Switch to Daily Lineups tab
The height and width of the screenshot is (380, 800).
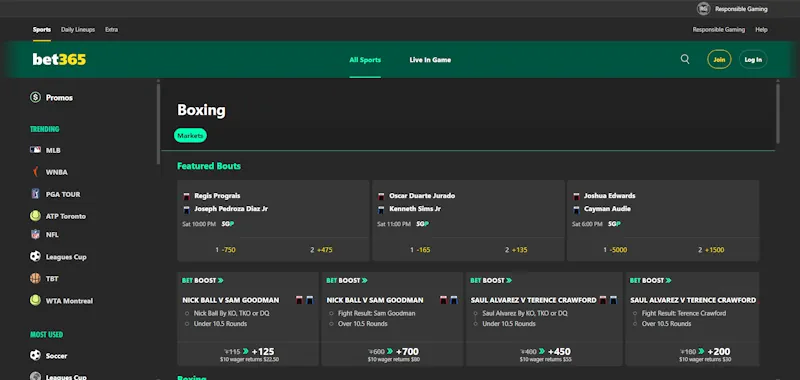(78, 30)
